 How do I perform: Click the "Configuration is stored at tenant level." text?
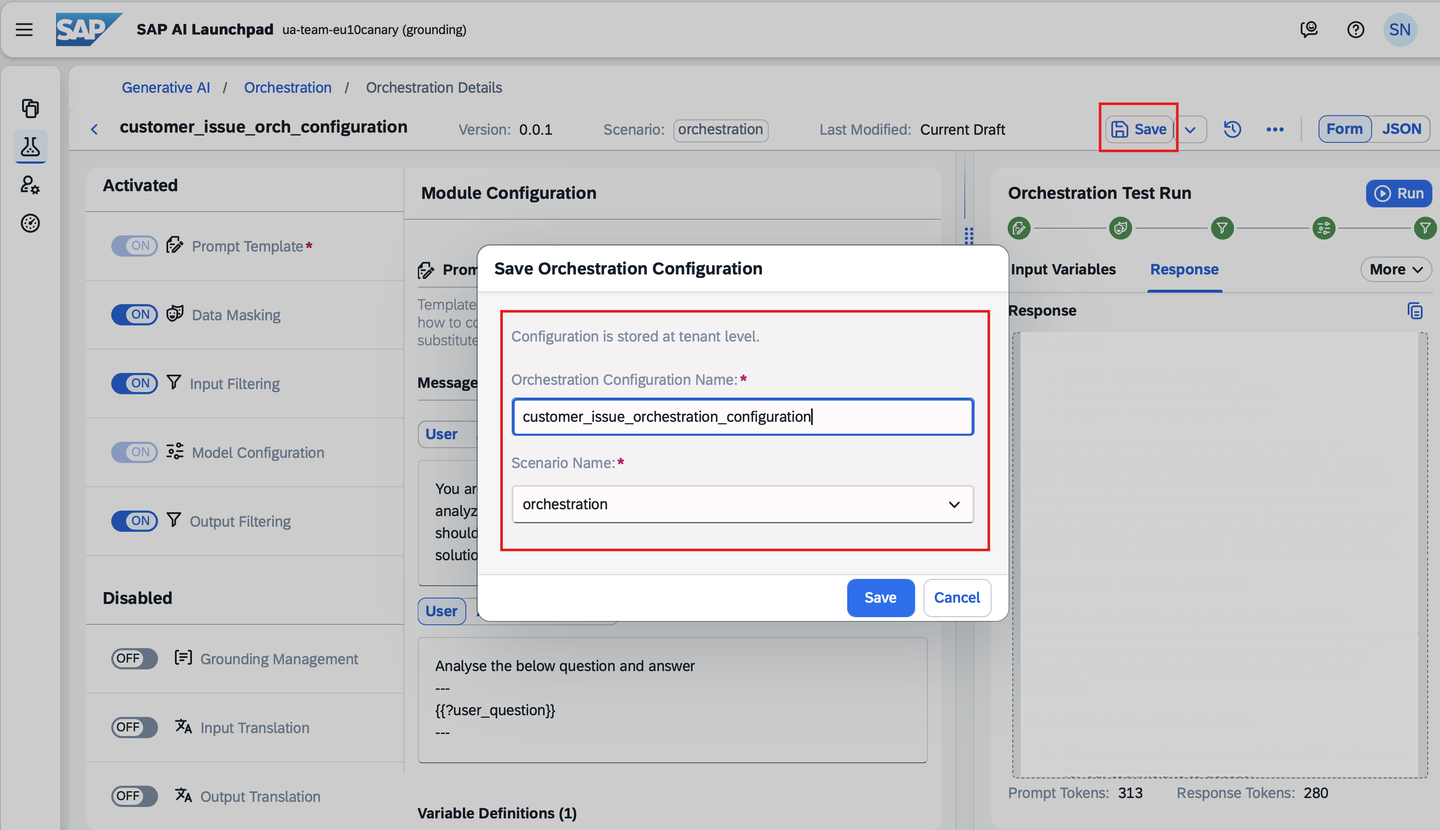pyautogui.click(x=635, y=336)
